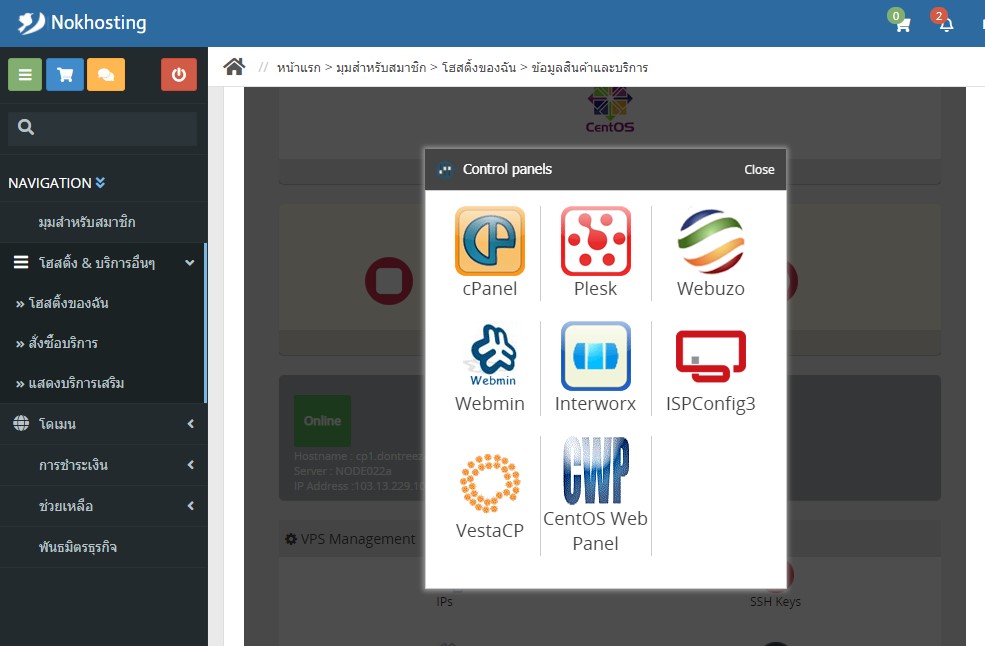The width and height of the screenshot is (985, 646).
Task: Expand the ช่วยเหลือ sidebar menu
Action: (x=104, y=506)
